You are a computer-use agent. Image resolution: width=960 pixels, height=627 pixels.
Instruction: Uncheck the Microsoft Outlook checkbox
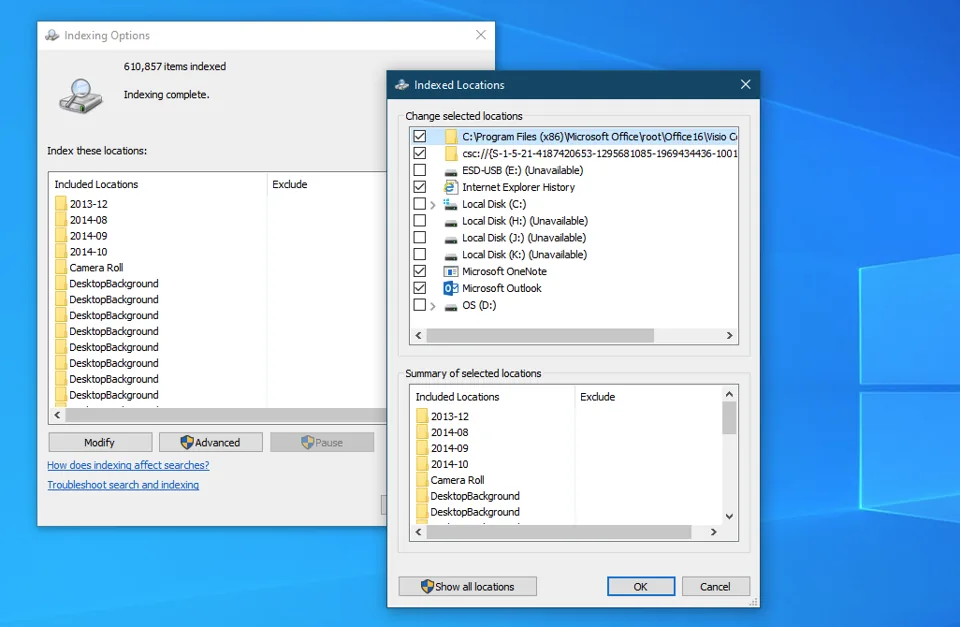(x=420, y=288)
